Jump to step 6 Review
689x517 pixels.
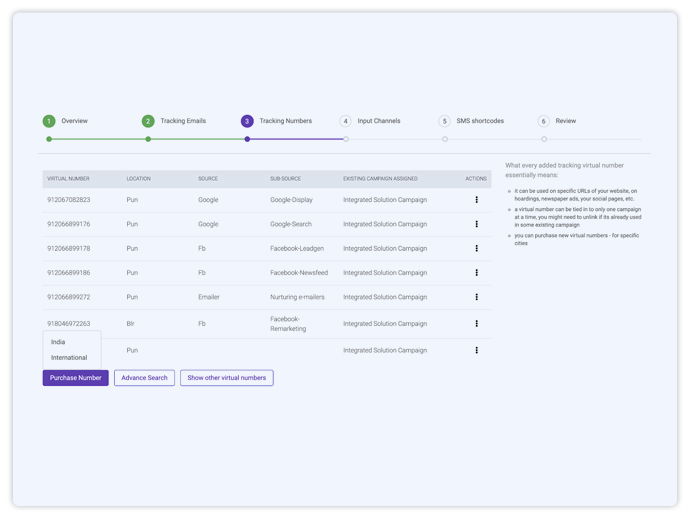[557, 121]
